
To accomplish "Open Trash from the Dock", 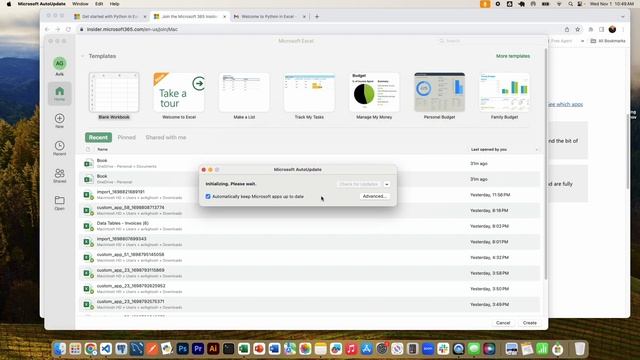I will pos(580,349).
